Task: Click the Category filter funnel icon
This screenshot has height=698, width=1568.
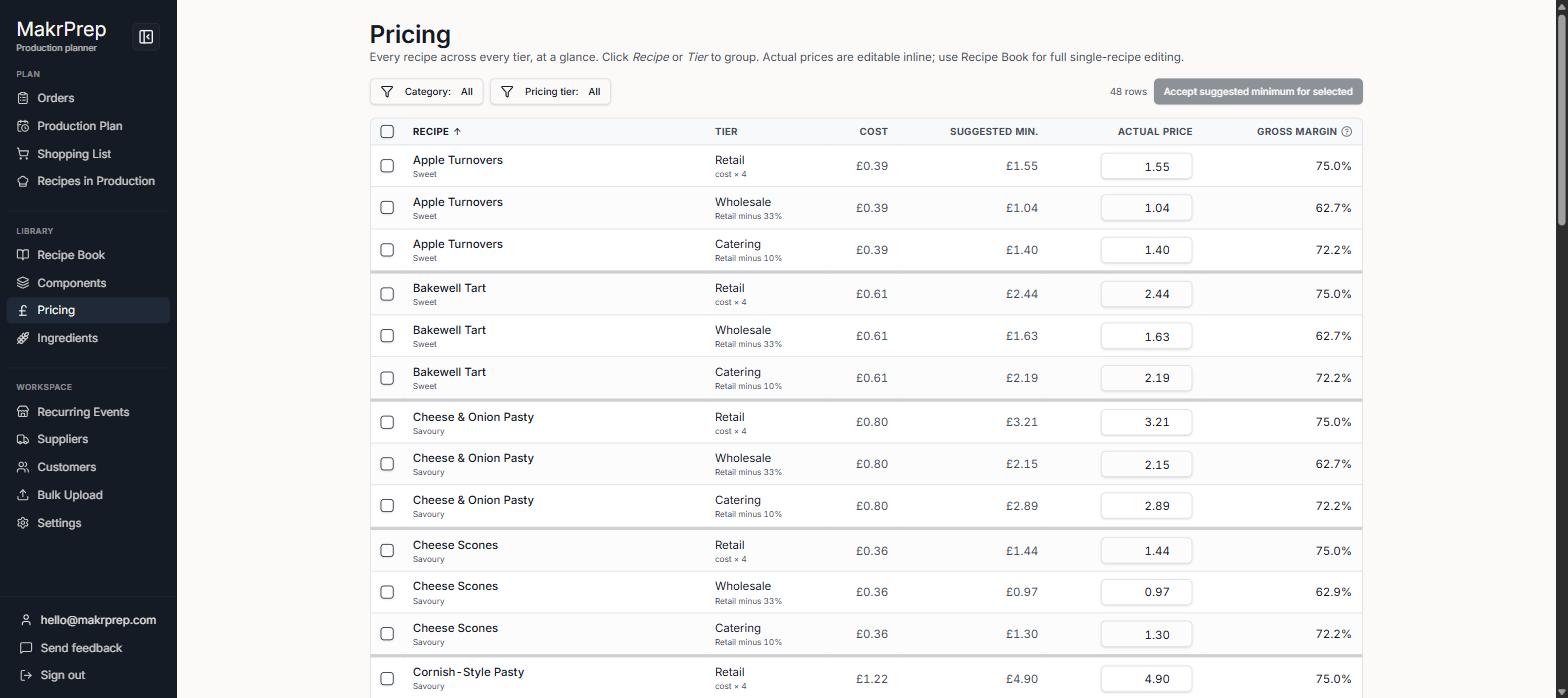Action: (x=387, y=92)
